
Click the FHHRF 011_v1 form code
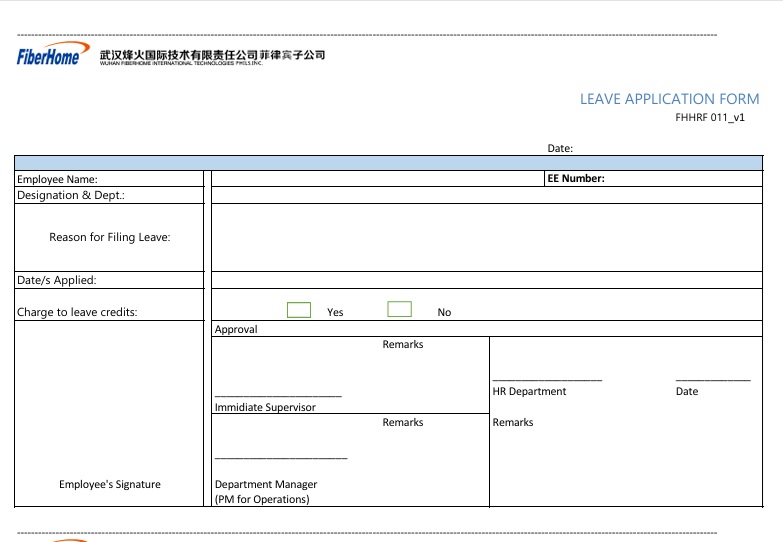pyautogui.click(x=710, y=117)
